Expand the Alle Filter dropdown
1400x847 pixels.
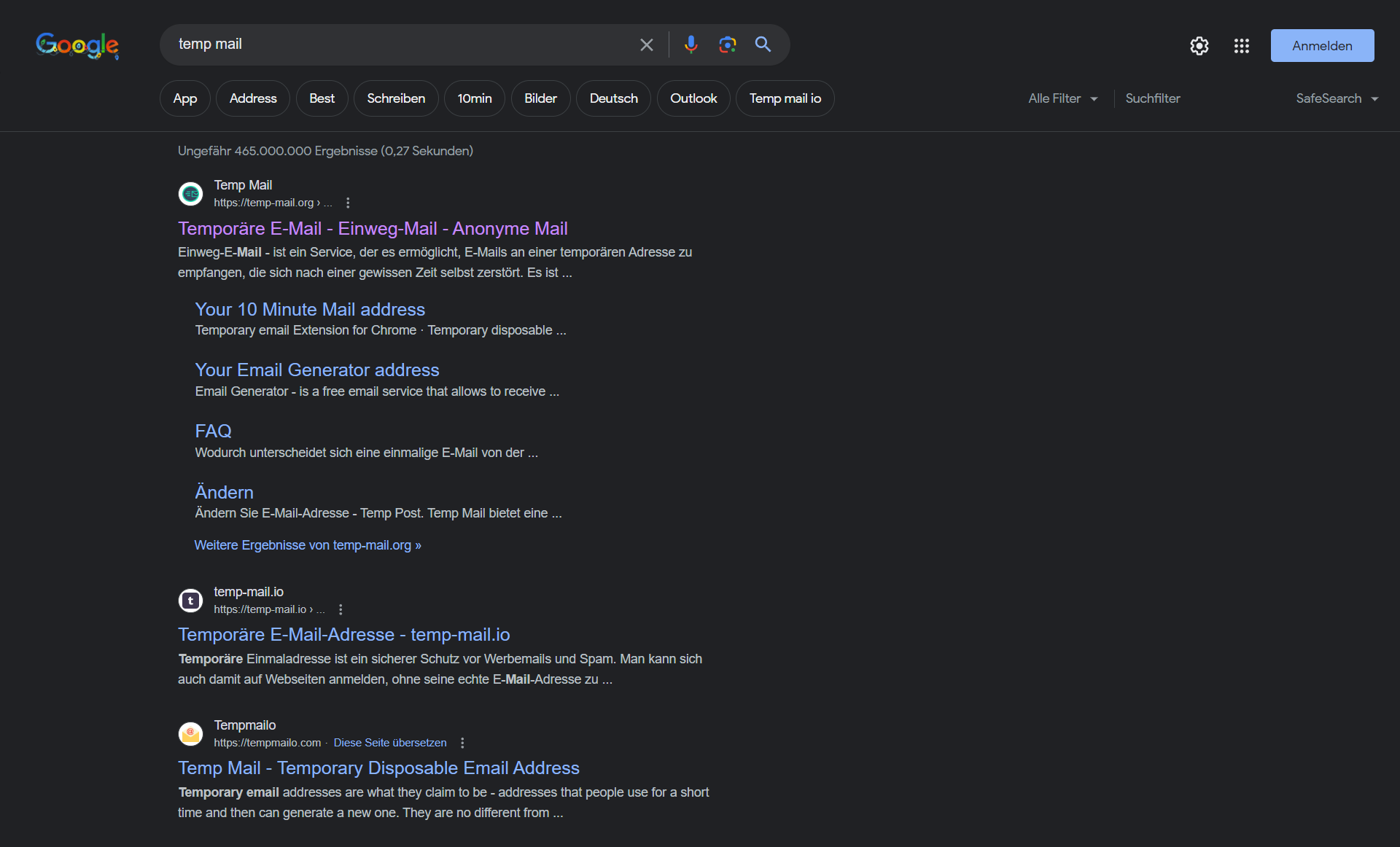click(1062, 98)
